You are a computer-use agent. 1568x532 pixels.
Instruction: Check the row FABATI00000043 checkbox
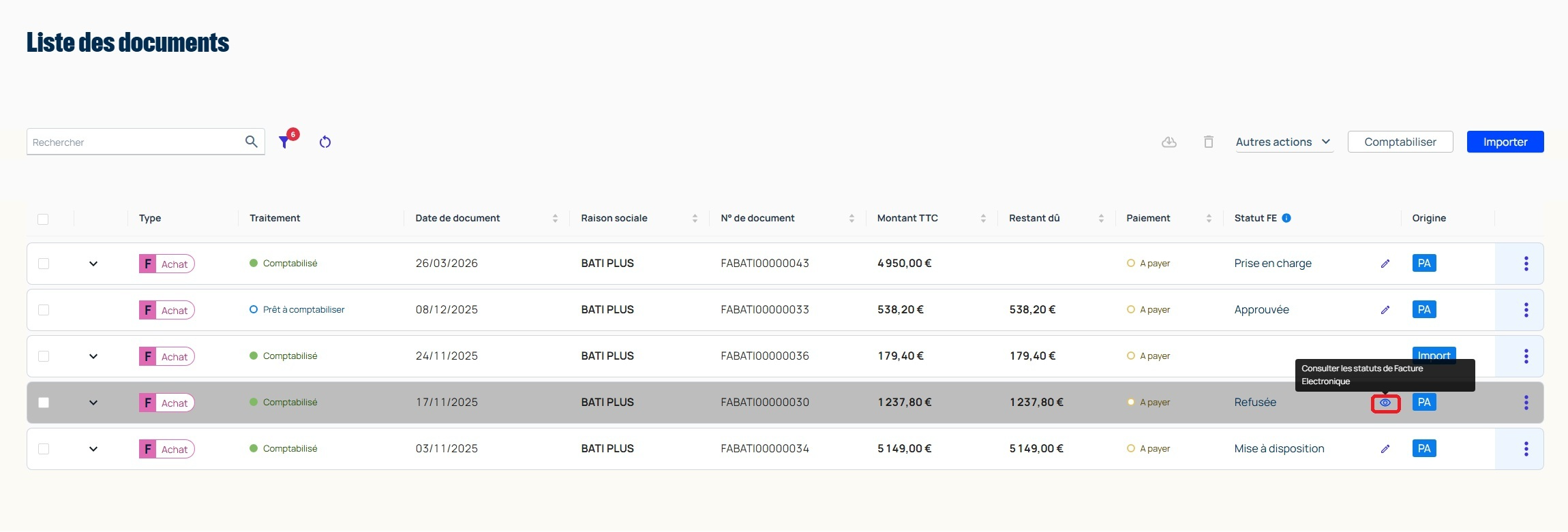tap(44, 264)
